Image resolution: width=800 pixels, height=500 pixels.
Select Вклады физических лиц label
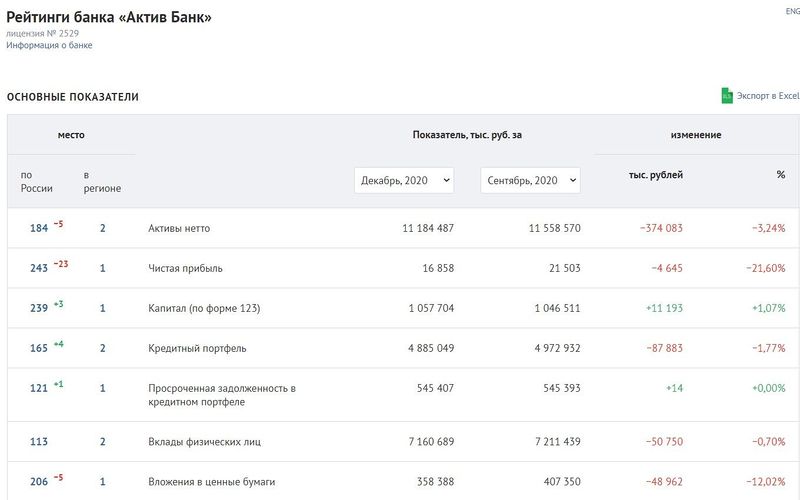click(204, 441)
